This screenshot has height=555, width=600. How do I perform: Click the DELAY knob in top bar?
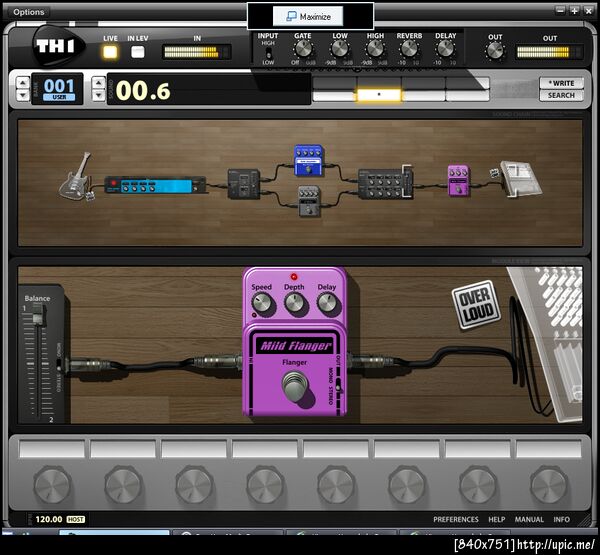click(445, 49)
